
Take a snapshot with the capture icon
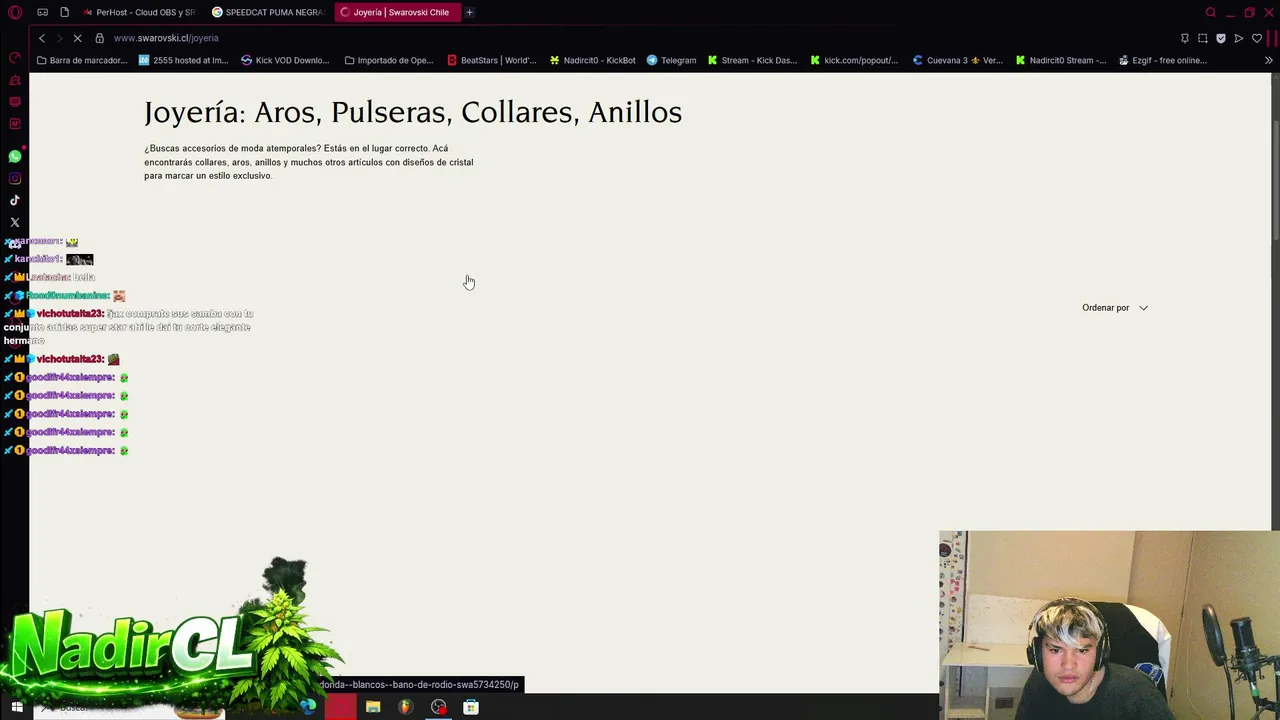[1203, 38]
